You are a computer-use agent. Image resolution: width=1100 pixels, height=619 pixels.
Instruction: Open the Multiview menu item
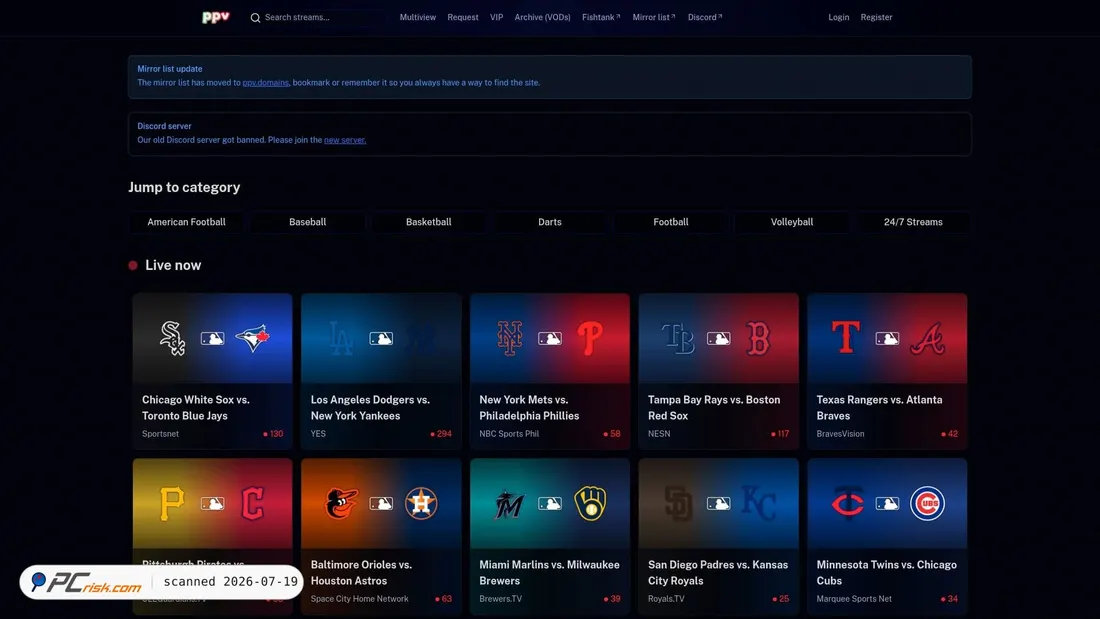(x=417, y=18)
